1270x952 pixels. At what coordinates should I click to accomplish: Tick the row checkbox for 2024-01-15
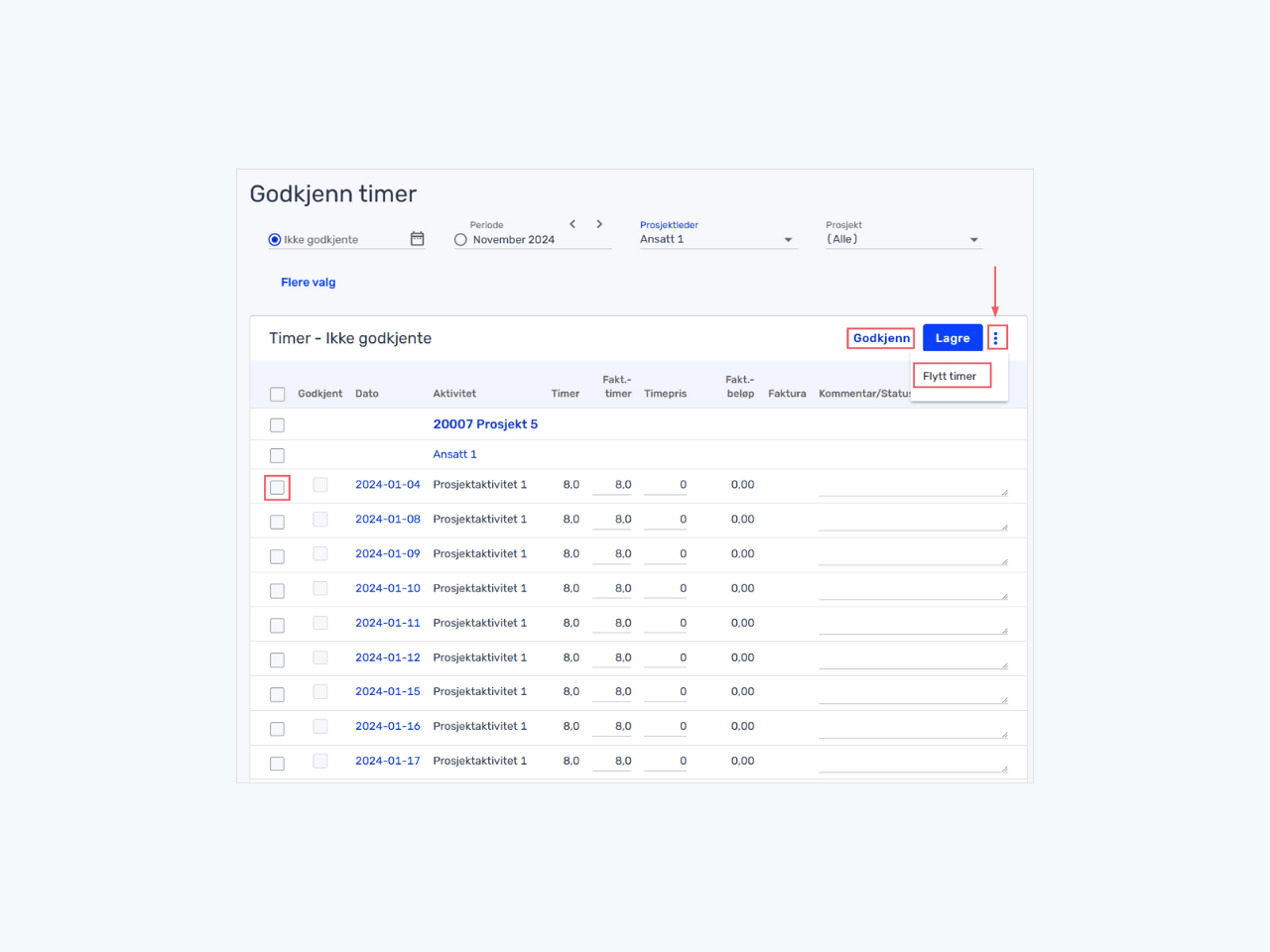pyautogui.click(x=277, y=694)
